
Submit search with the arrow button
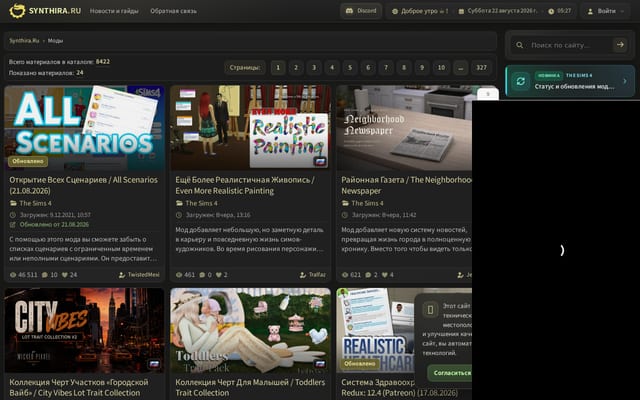[x=620, y=44]
